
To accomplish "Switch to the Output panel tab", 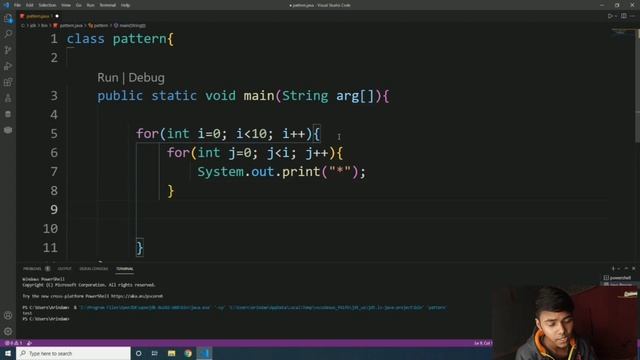I will tap(64, 269).
